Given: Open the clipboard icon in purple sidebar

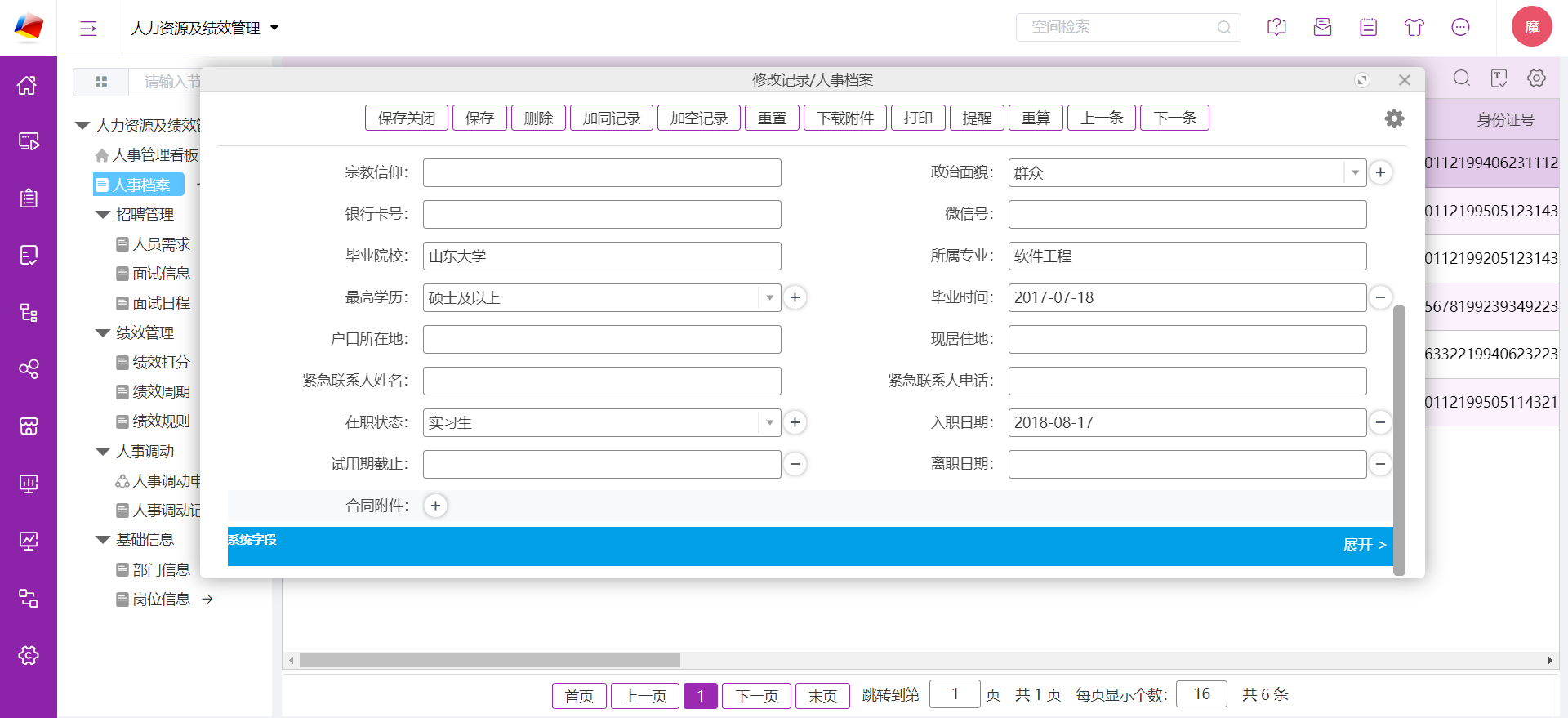Looking at the screenshot, I should coord(29,198).
